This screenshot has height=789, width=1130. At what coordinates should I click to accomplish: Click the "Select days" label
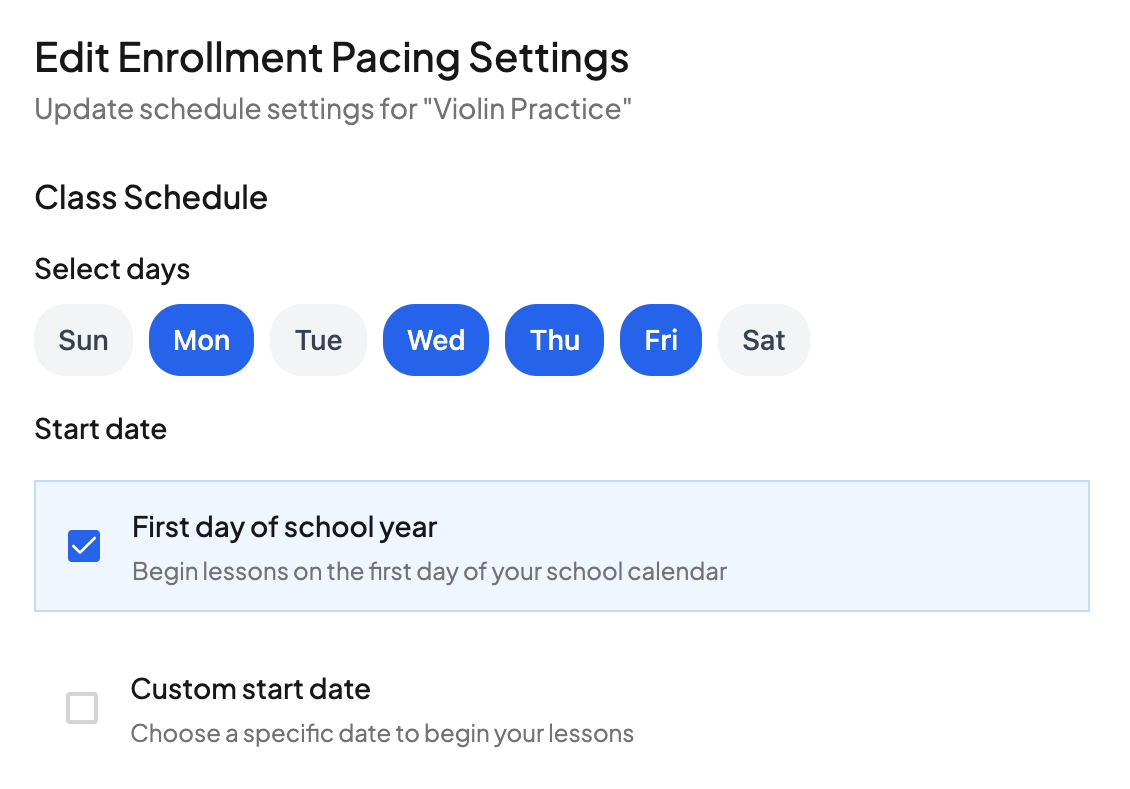click(x=112, y=269)
